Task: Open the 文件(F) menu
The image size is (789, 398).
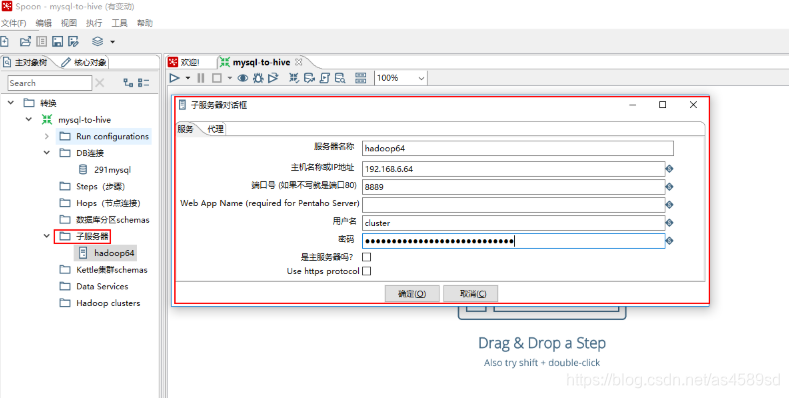Action: point(14,23)
